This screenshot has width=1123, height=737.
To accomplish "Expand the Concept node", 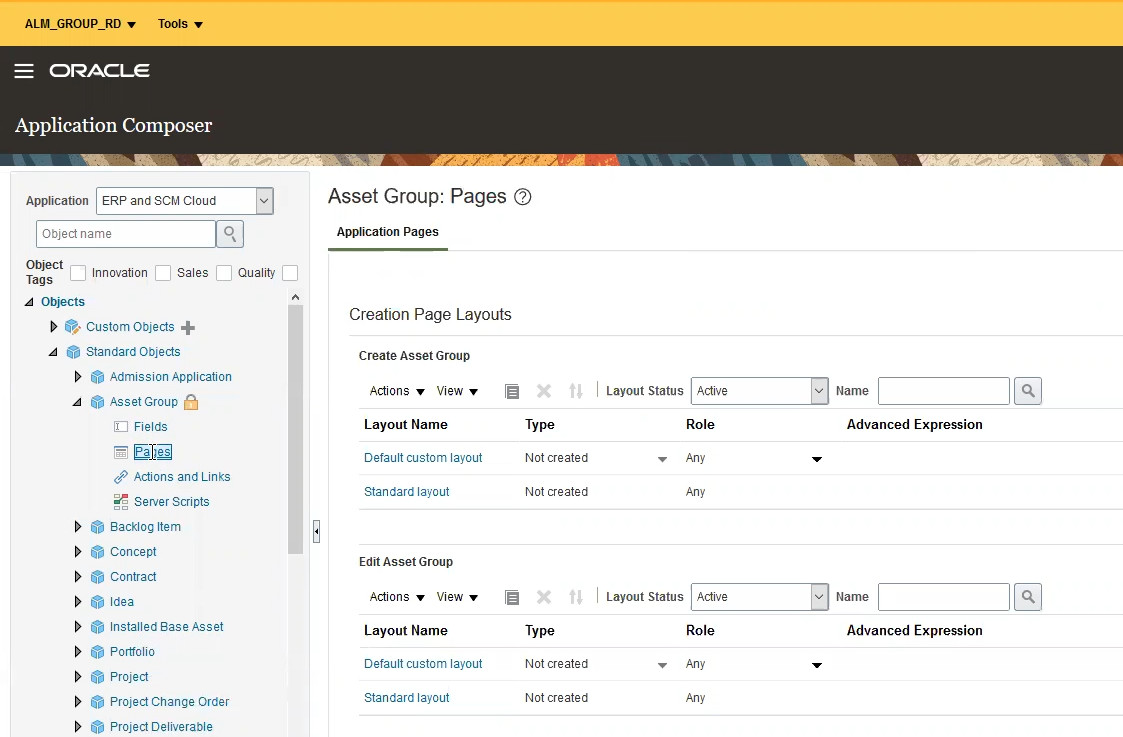I will coord(77,551).
